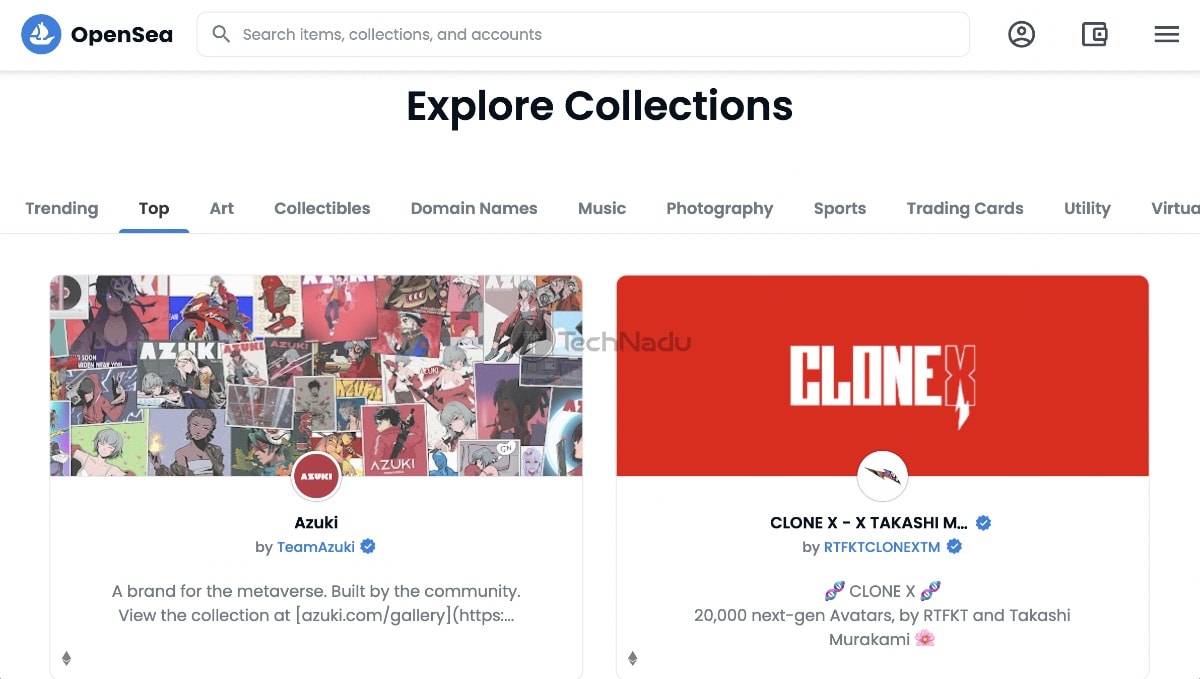Open the Collectibles tab
The image size is (1200, 679).
tap(322, 208)
